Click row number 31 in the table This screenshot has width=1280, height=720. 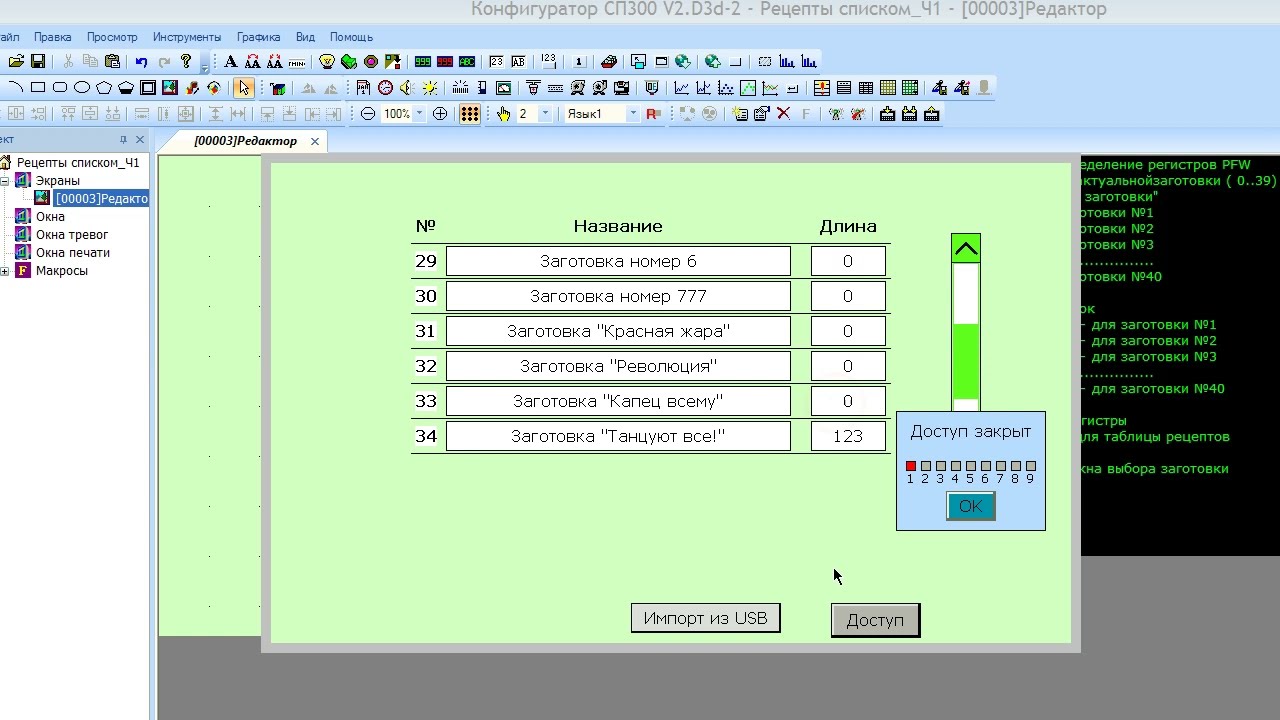[426, 331]
